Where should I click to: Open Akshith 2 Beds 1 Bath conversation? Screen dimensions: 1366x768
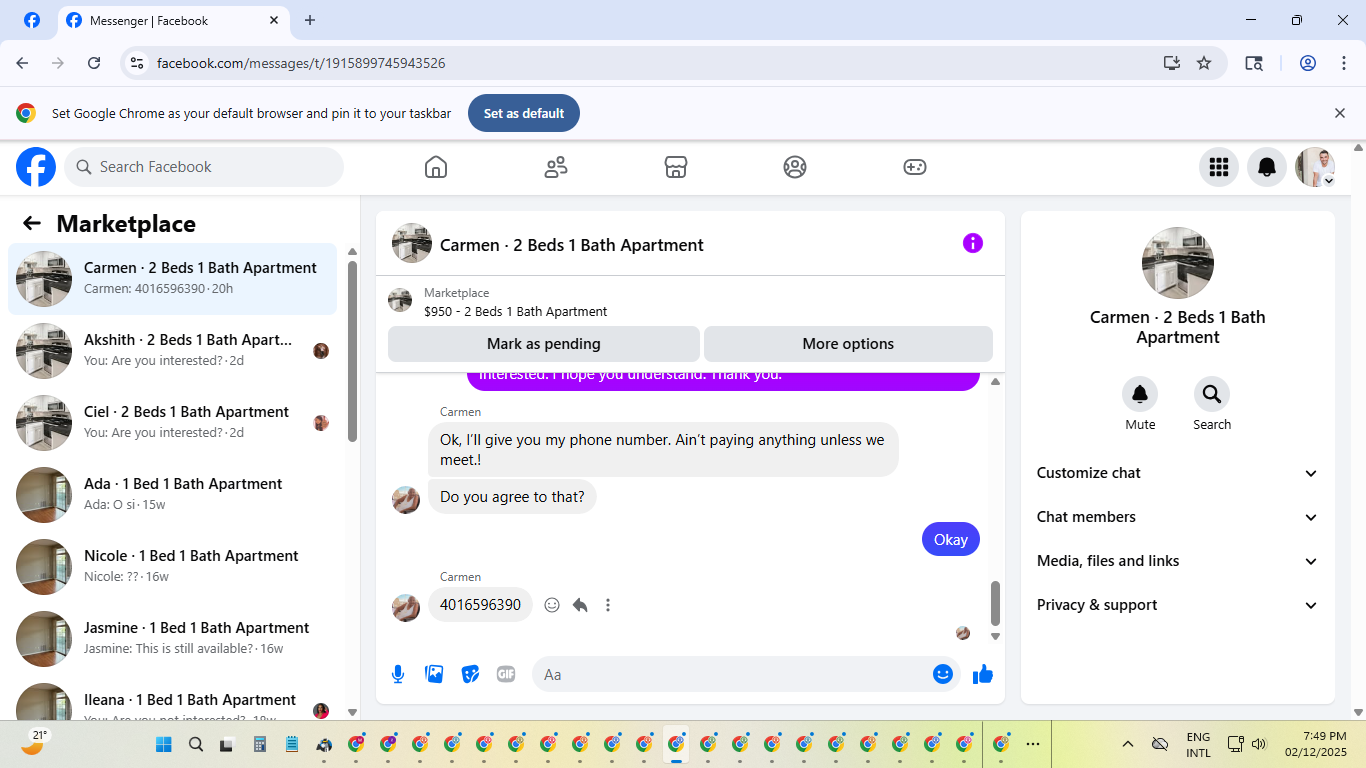coord(172,351)
